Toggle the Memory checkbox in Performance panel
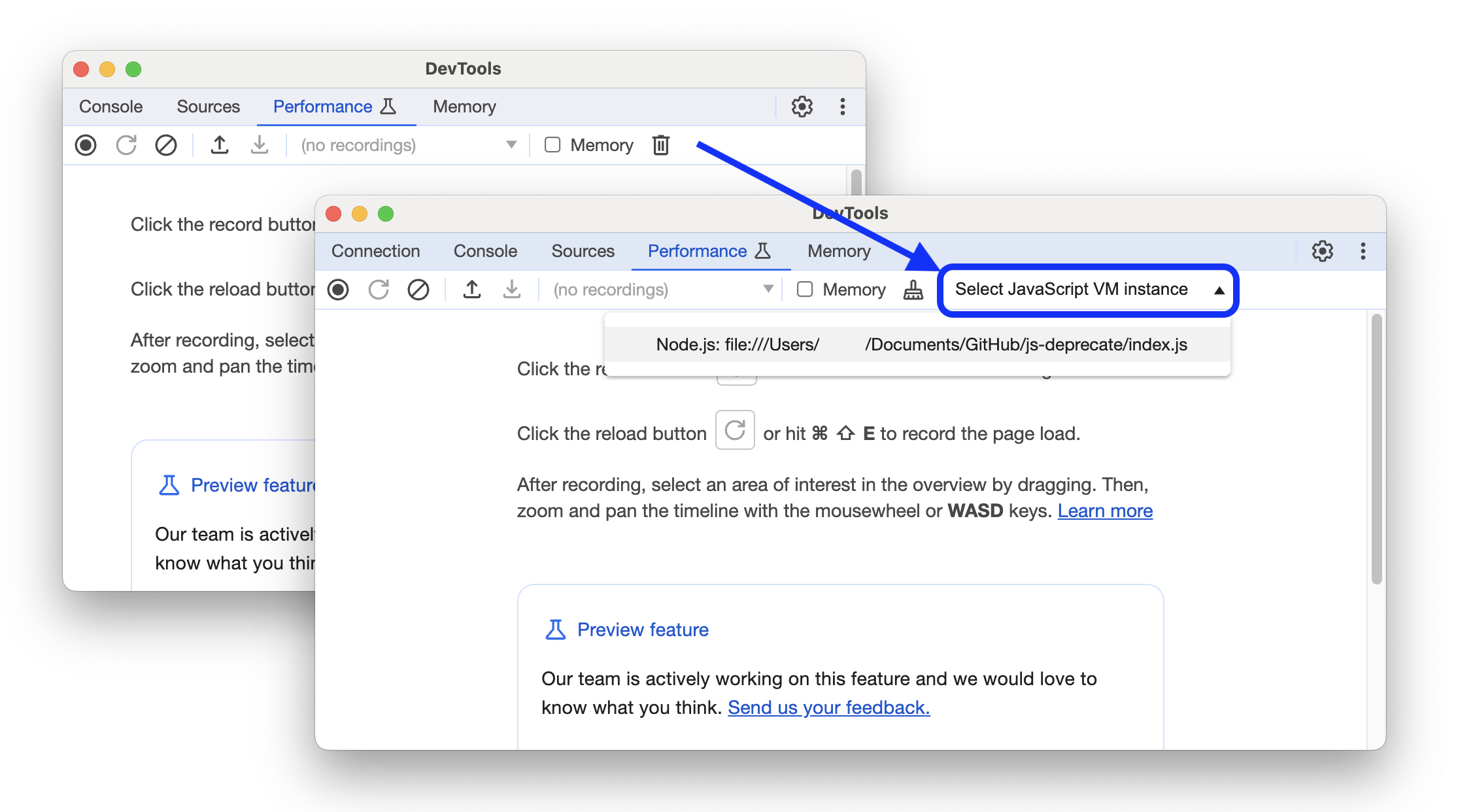The height and width of the screenshot is (812, 1458). tap(804, 290)
